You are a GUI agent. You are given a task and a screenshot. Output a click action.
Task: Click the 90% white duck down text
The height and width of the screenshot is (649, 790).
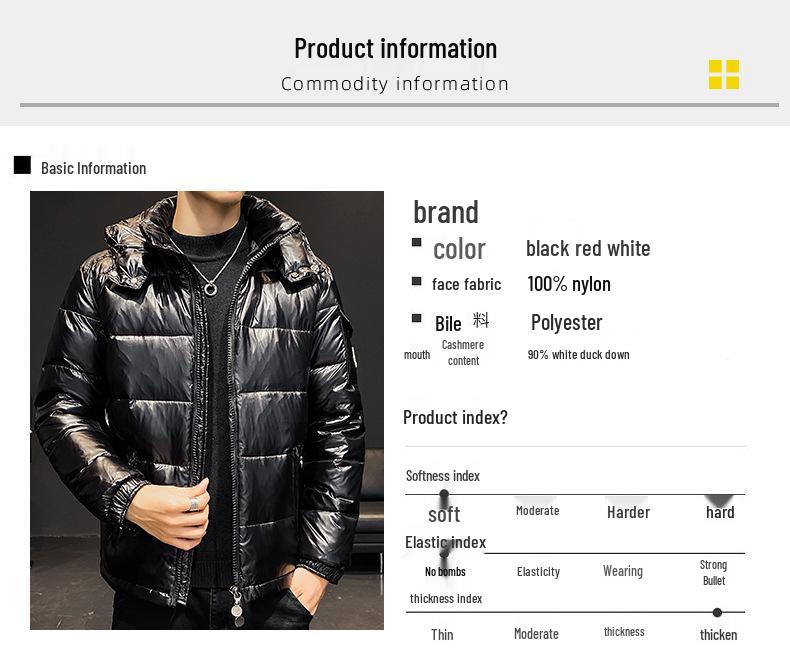[x=578, y=355]
